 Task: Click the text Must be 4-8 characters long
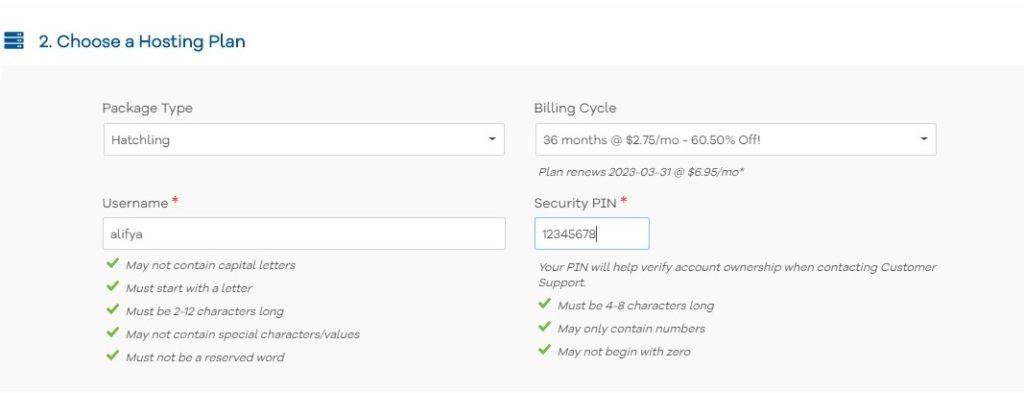[635, 306]
